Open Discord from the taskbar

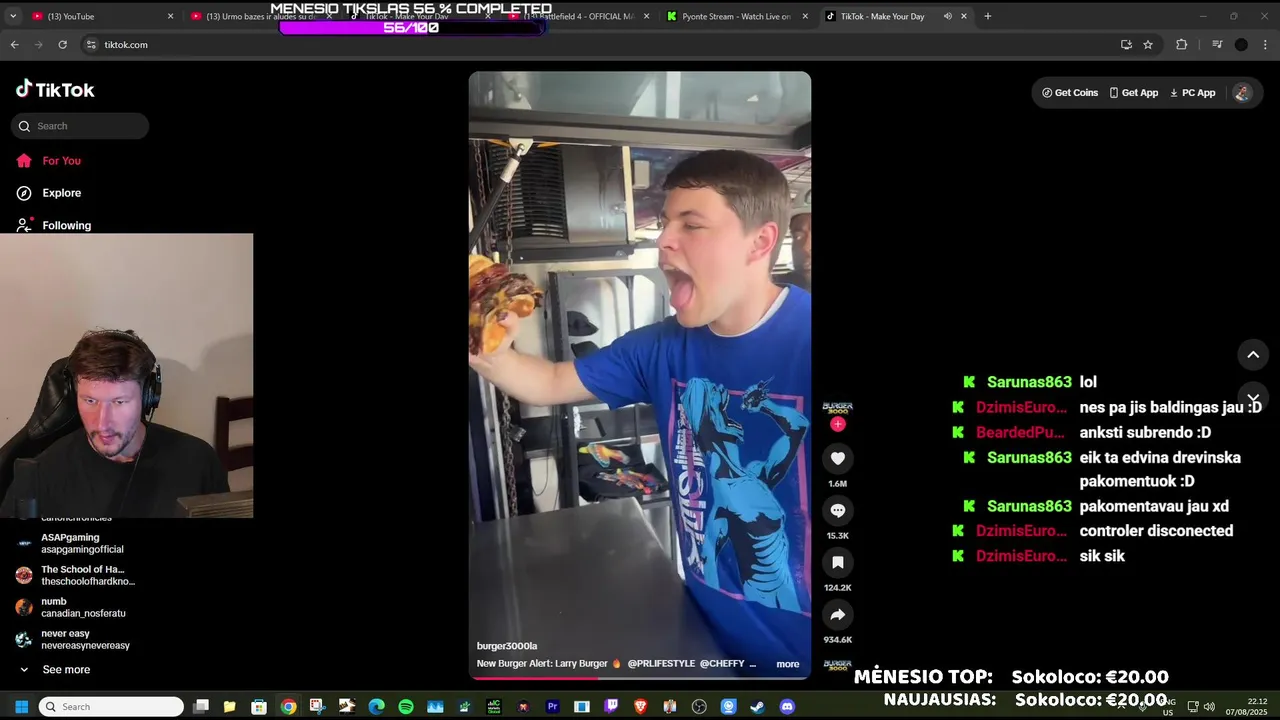[787, 706]
